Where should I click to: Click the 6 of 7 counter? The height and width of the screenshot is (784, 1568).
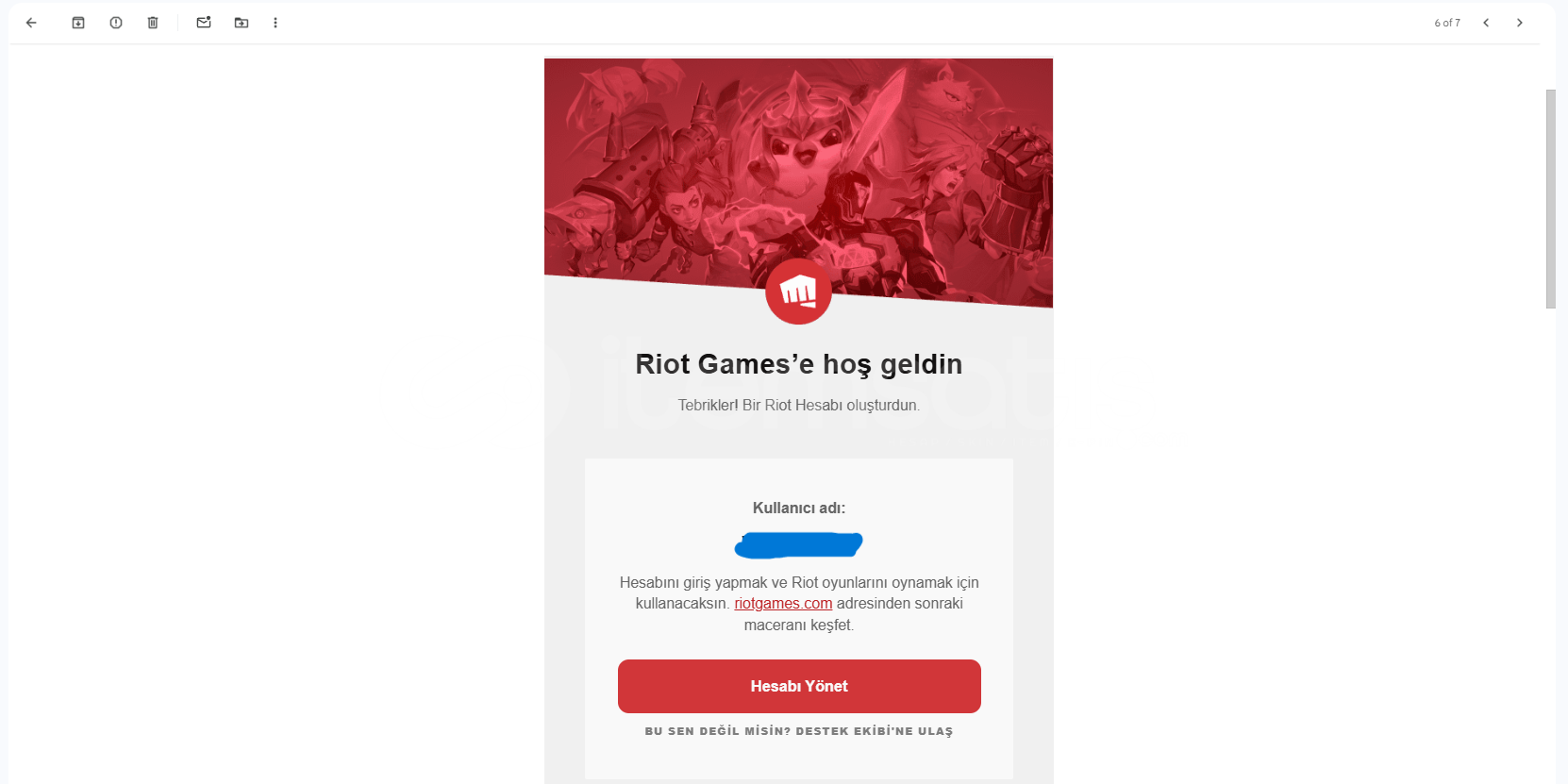(1447, 23)
